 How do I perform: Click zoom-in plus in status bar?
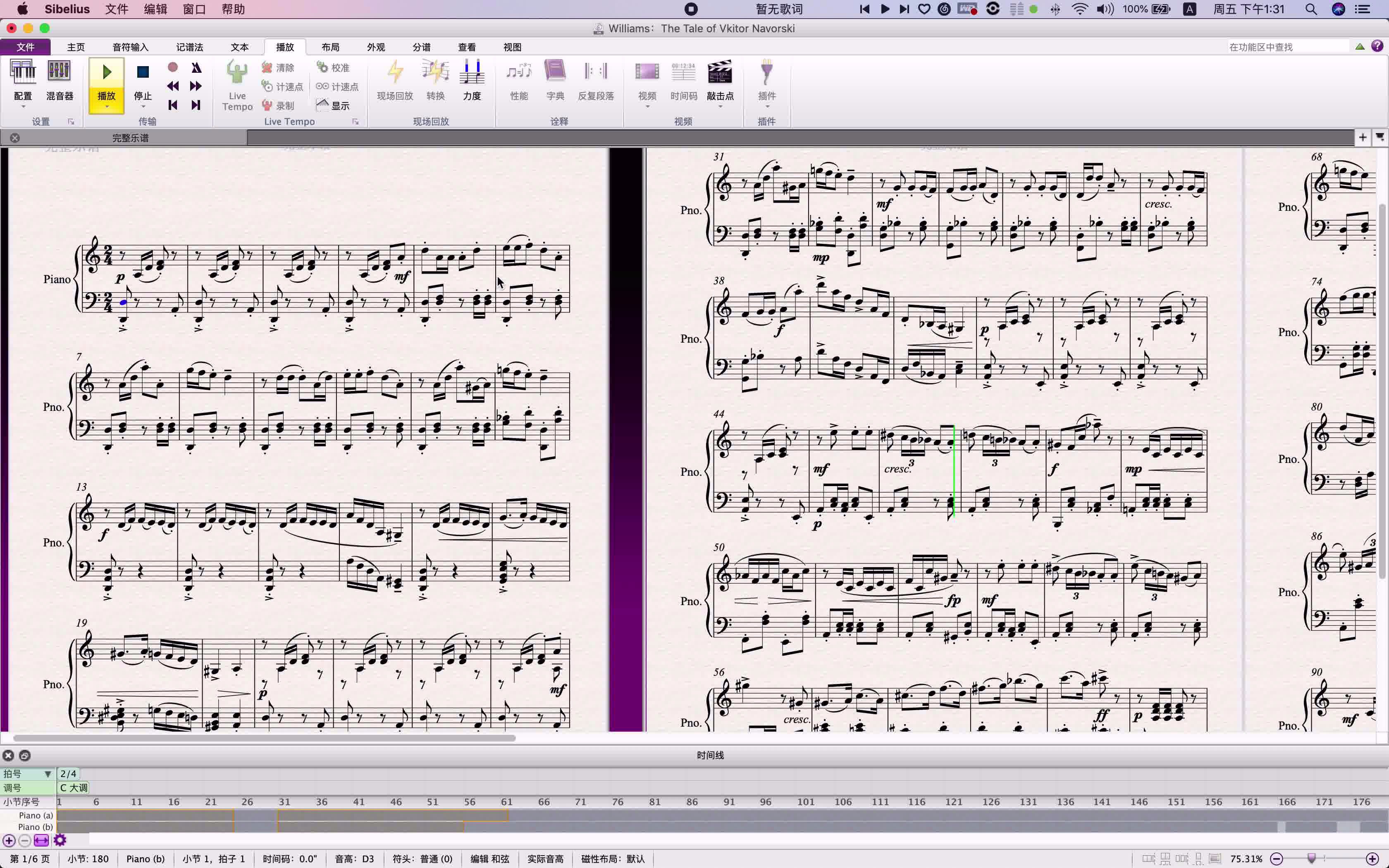tap(1372, 859)
